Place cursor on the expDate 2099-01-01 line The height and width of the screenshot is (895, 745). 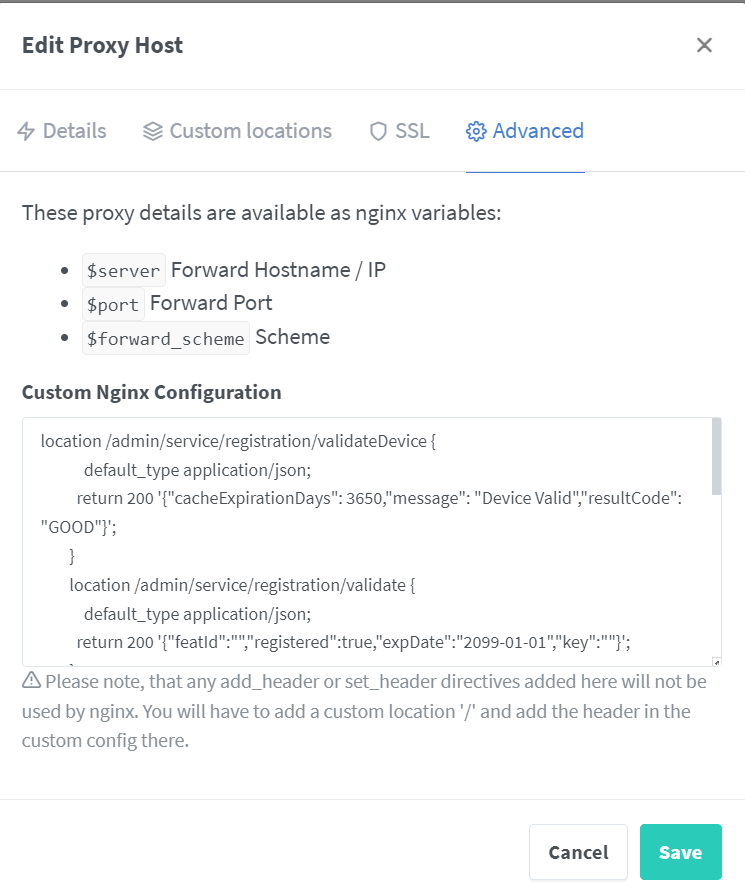tap(353, 642)
